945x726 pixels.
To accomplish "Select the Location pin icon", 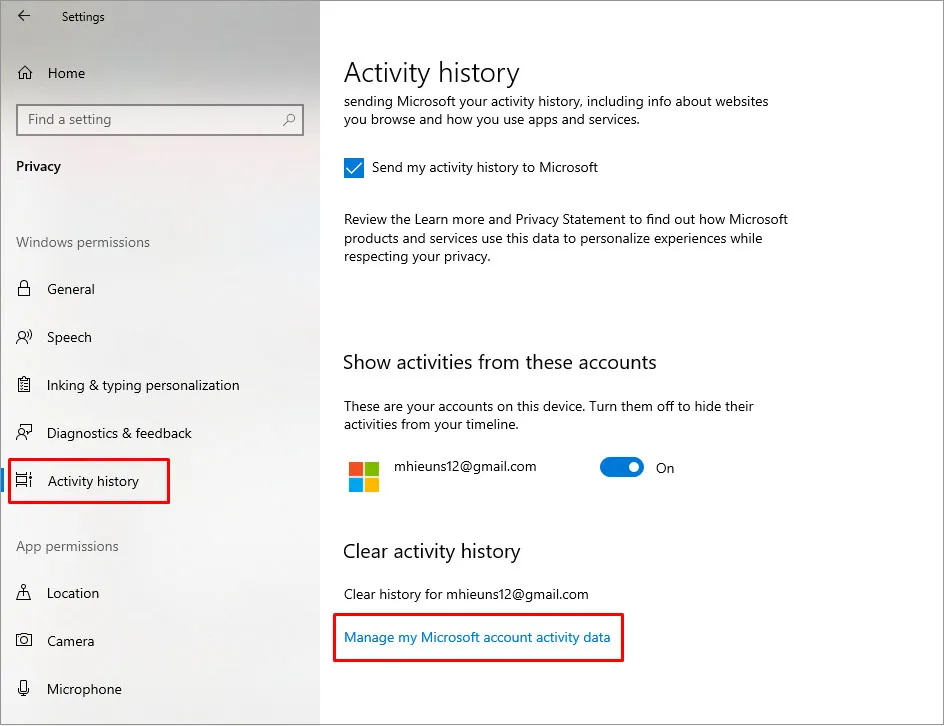I will click(24, 593).
